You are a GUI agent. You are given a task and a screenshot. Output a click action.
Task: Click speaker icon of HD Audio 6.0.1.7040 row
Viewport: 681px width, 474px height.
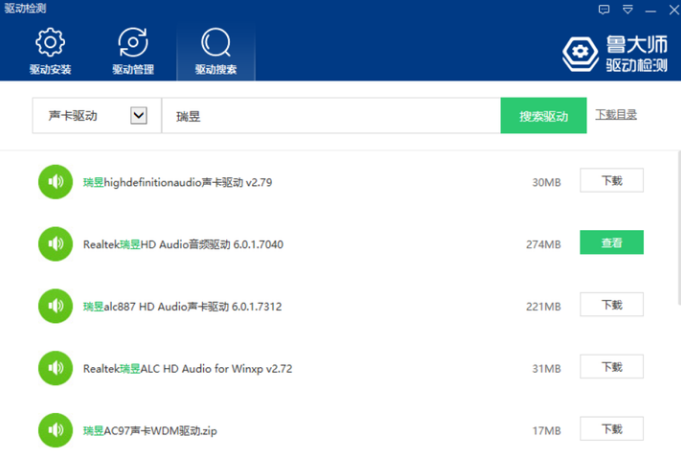tap(56, 244)
